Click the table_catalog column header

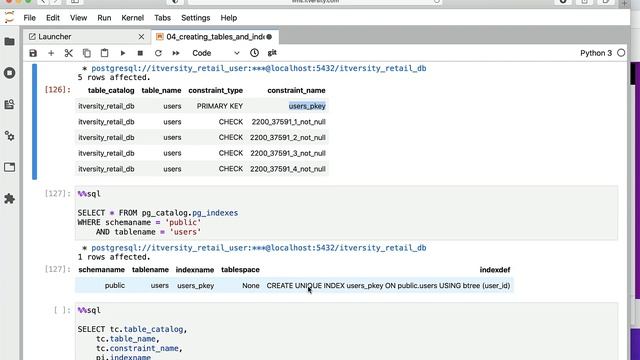point(111,91)
